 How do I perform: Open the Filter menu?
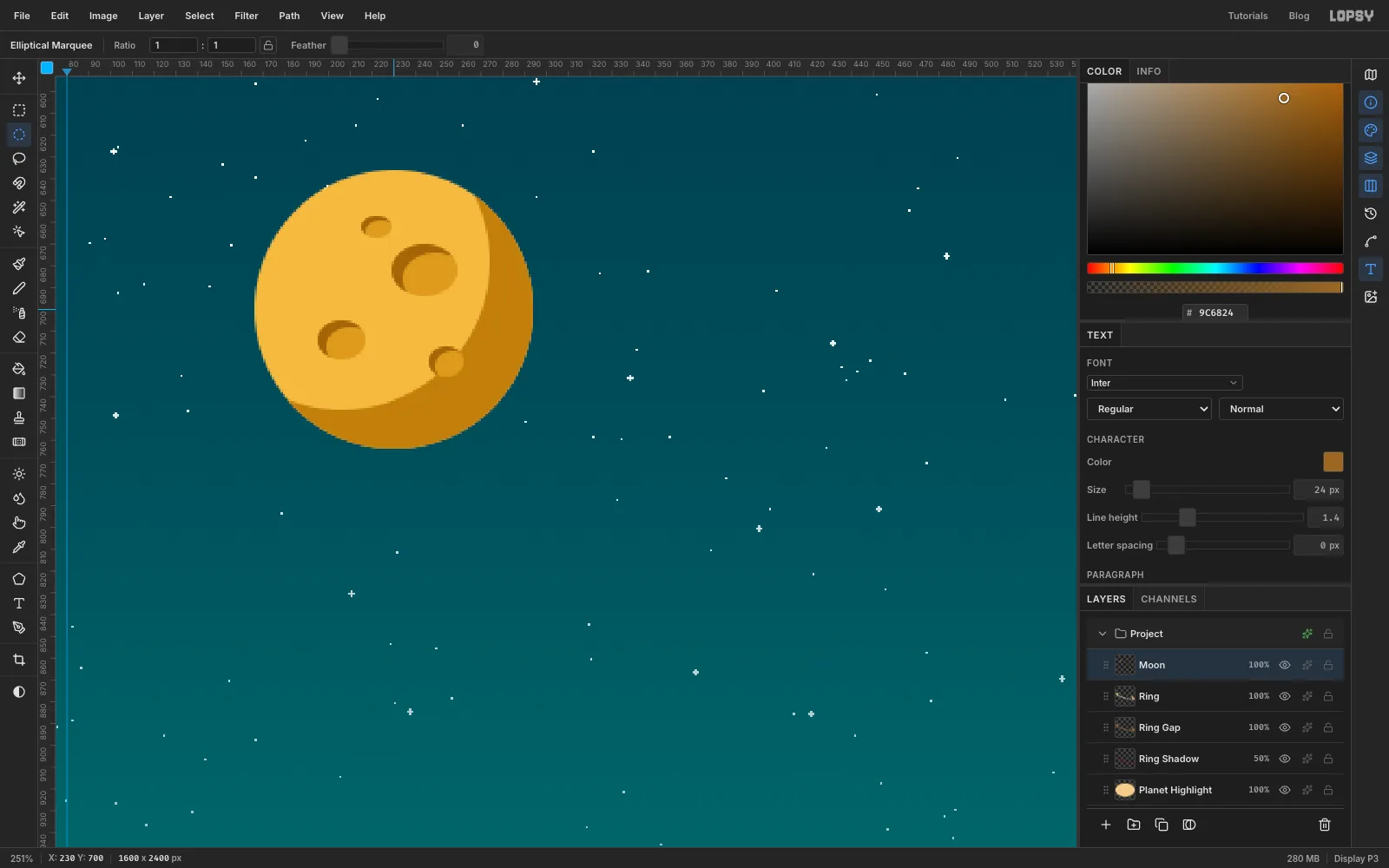pyautogui.click(x=247, y=16)
